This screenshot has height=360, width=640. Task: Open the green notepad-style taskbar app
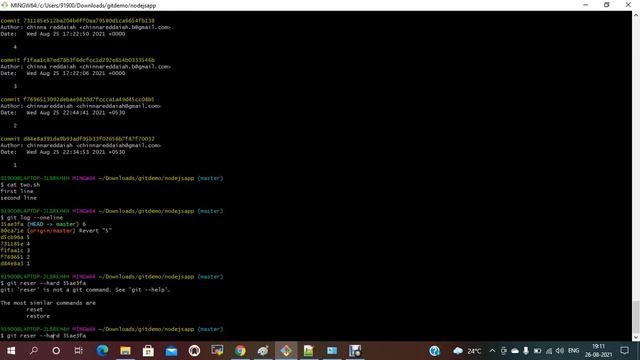(309, 351)
